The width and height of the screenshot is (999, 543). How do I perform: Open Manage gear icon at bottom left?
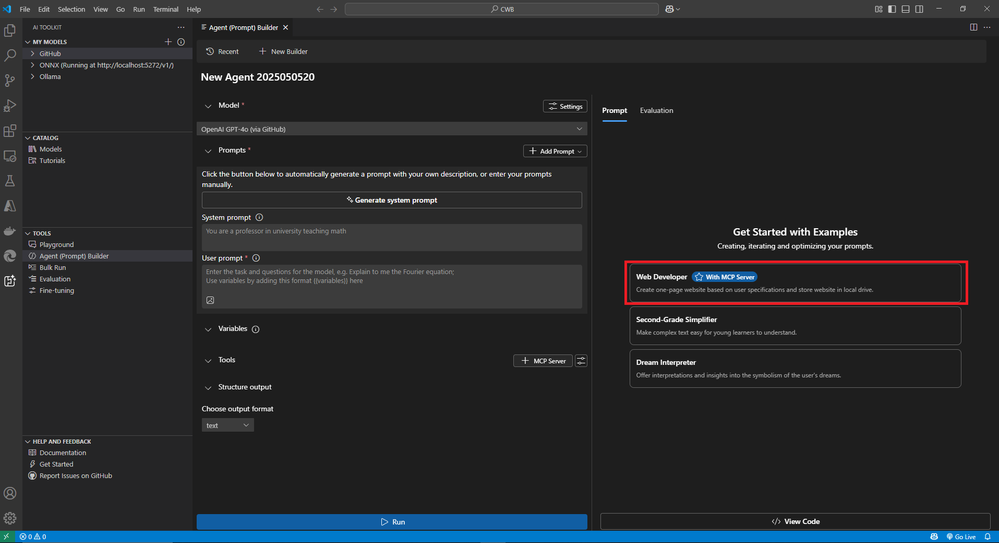click(10, 518)
